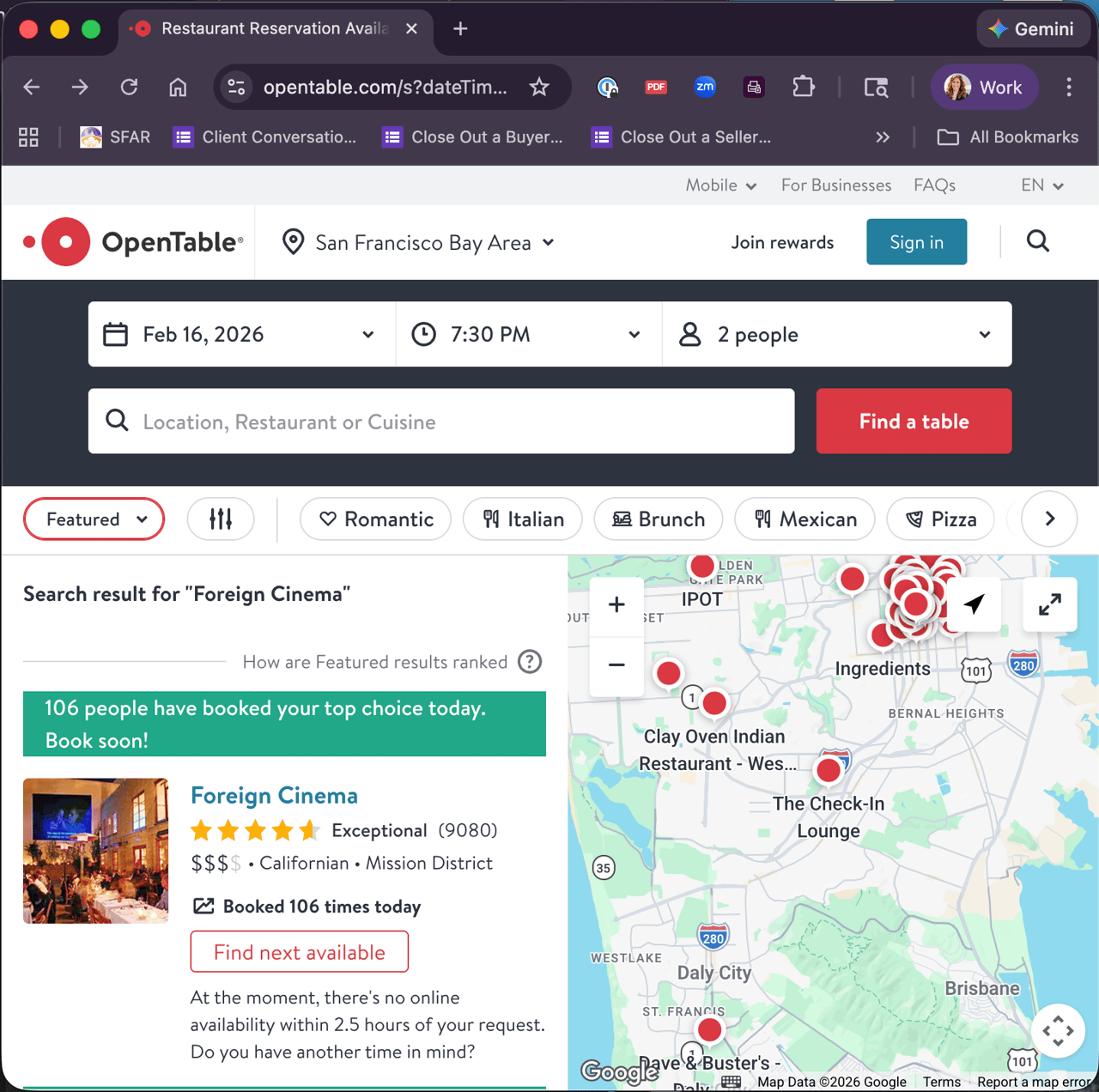Zoom in on the map
Viewport: 1099px width, 1092px height.
pos(616,605)
